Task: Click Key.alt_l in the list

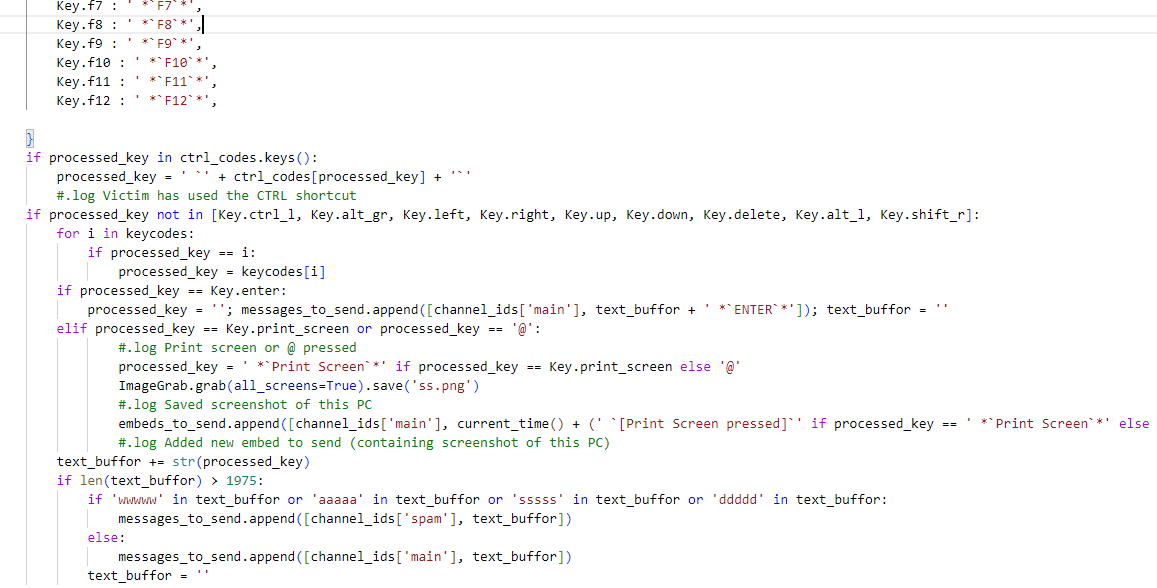Action: click(x=829, y=215)
